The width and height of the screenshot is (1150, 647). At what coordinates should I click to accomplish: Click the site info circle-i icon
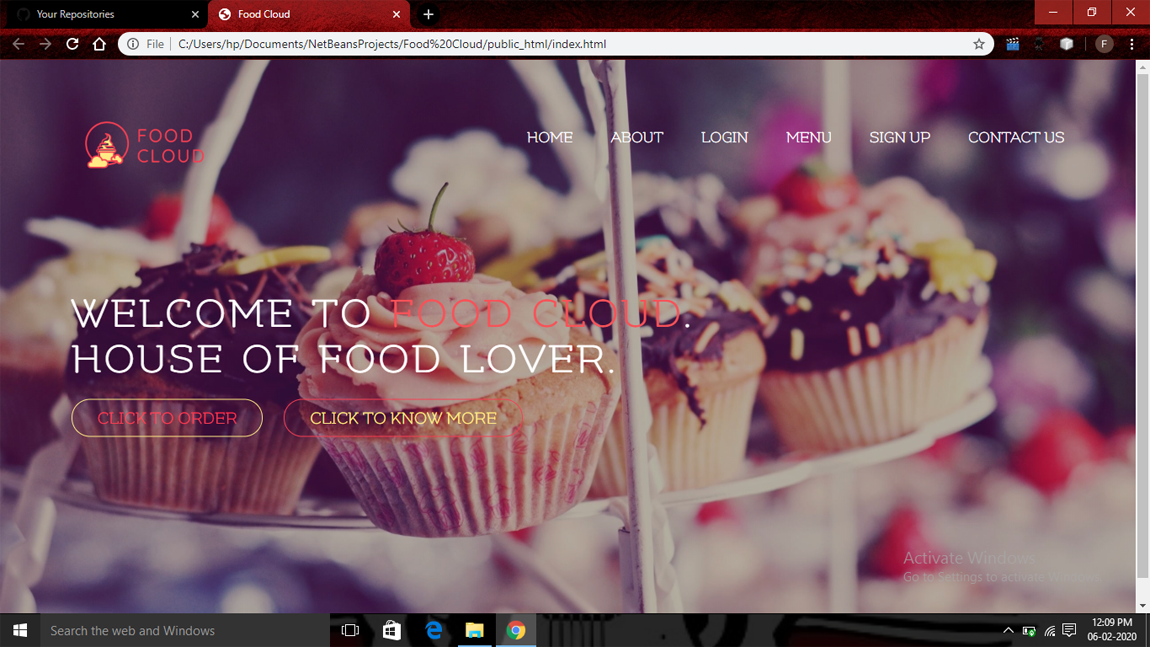(x=134, y=43)
